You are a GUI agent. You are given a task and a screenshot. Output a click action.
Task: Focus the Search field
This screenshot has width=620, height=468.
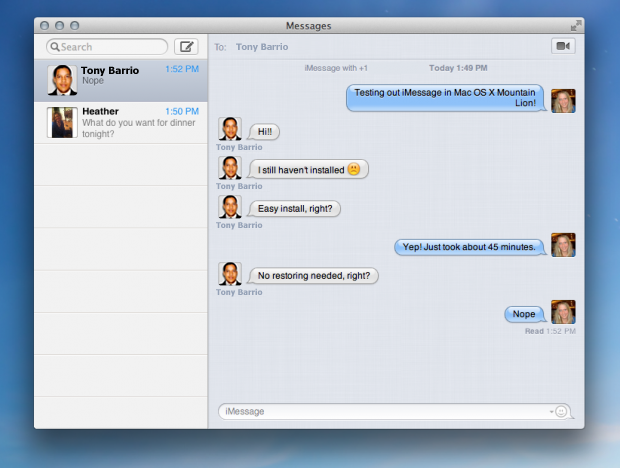pos(107,47)
